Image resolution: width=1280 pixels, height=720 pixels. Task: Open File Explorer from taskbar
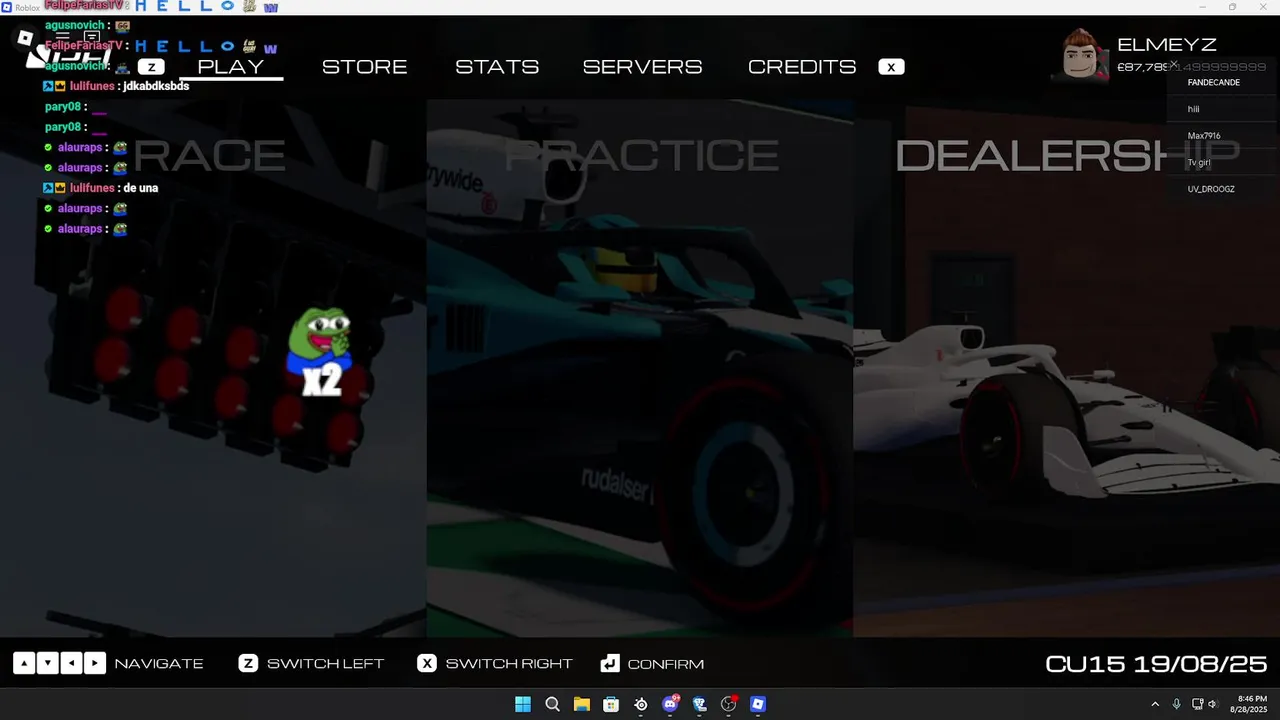(581, 704)
